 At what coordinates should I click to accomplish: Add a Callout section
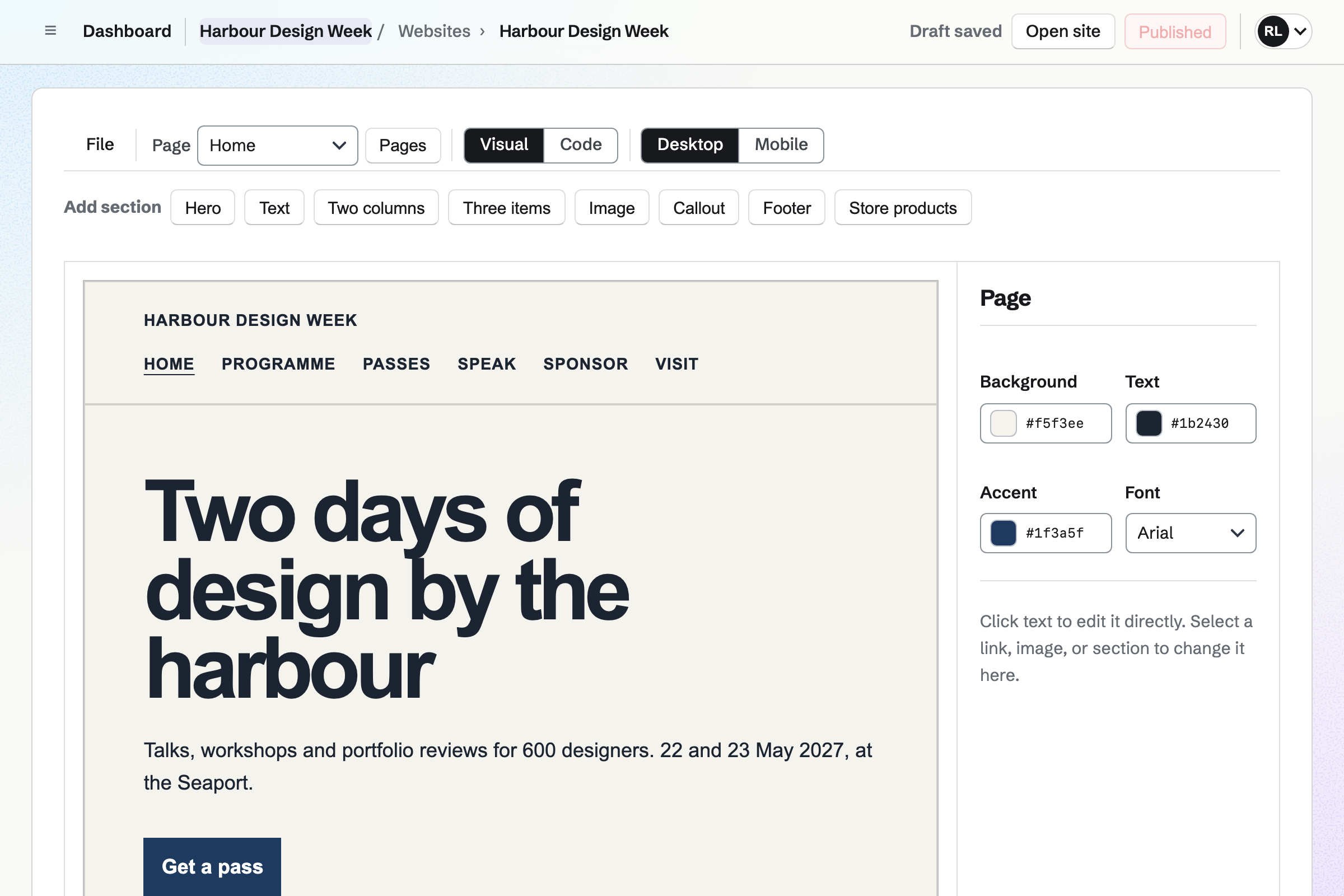pyautogui.click(x=699, y=207)
